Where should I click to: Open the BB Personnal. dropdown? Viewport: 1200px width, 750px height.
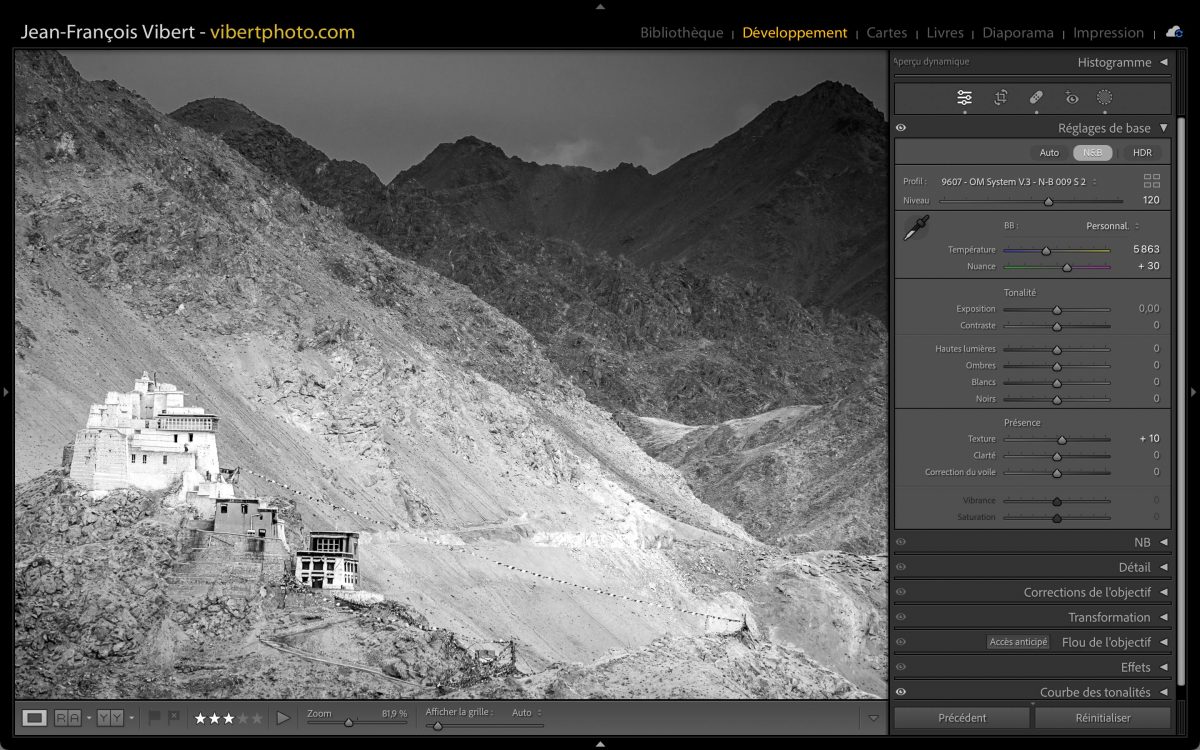coord(1112,226)
